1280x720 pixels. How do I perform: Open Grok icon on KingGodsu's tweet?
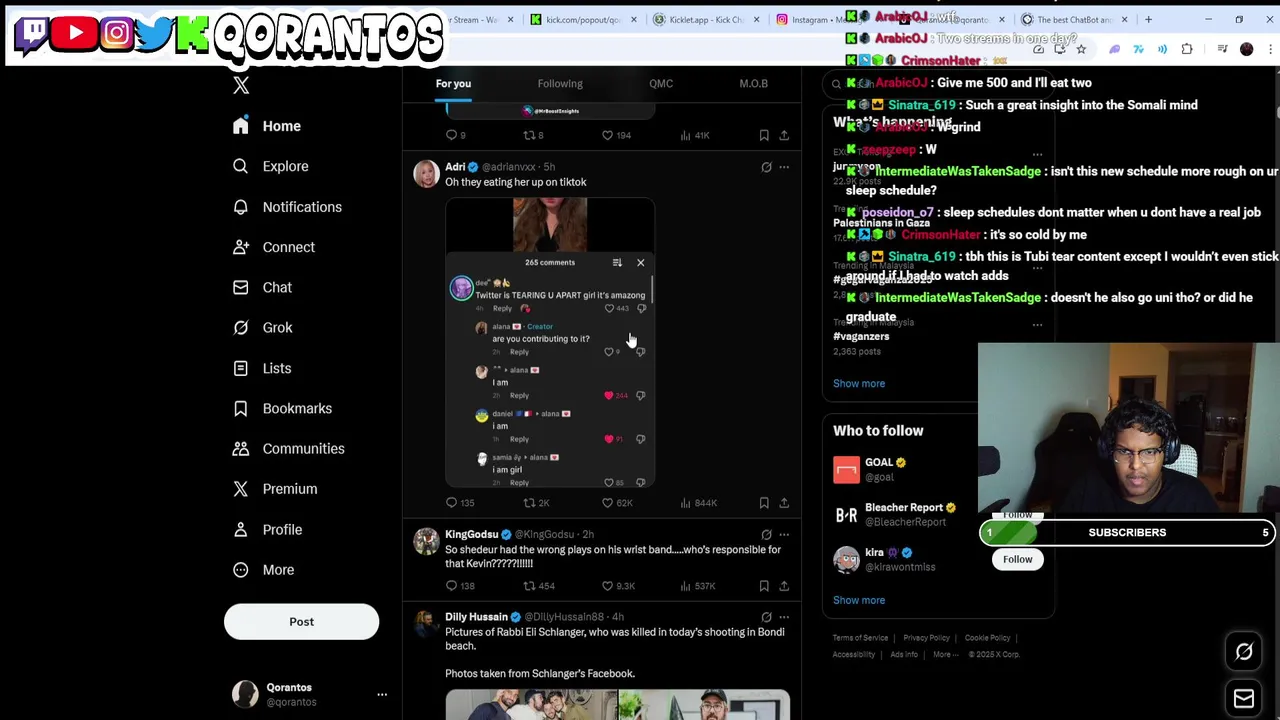tap(766, 535)
